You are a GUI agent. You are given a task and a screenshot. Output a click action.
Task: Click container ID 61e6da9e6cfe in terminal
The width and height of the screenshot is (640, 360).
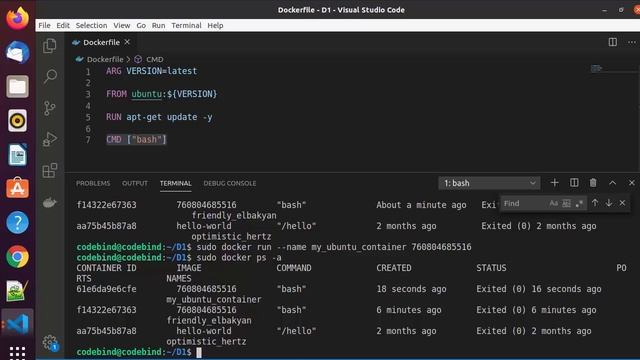[106, 289]
